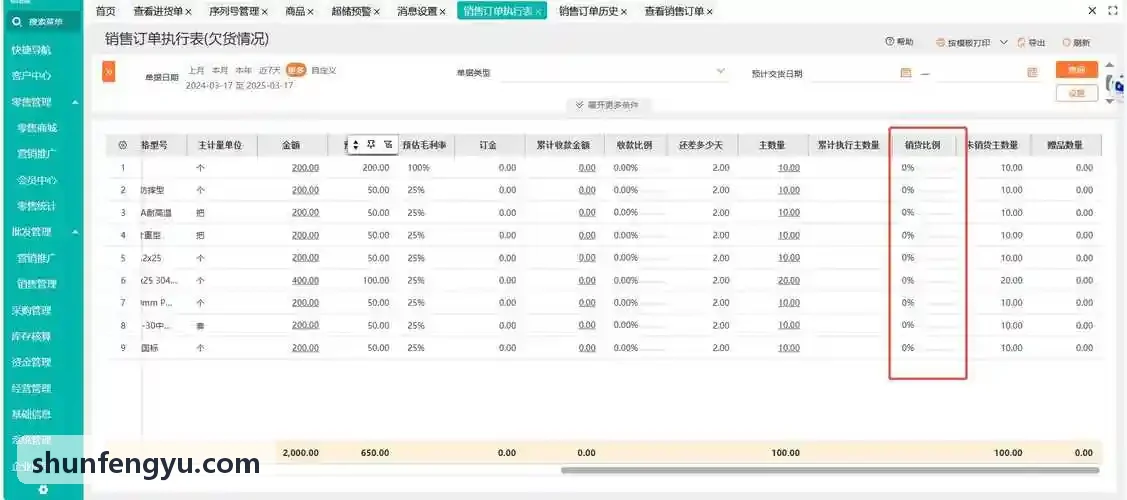The image size is (1127, 500).
Task: Close the active 销售订单执行表 tab
Action: click(x=538, y=11)
